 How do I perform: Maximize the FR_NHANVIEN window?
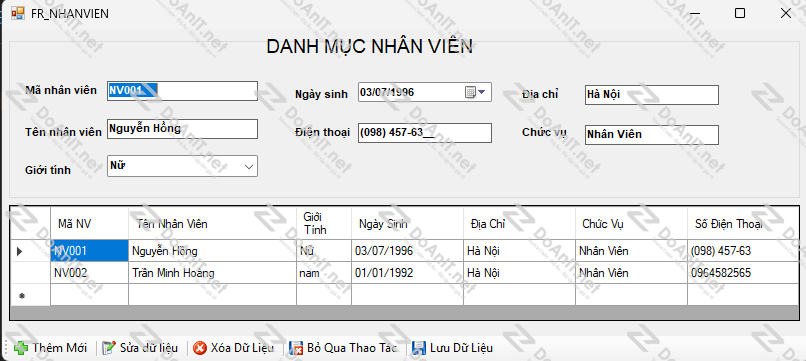coord(740,13)
